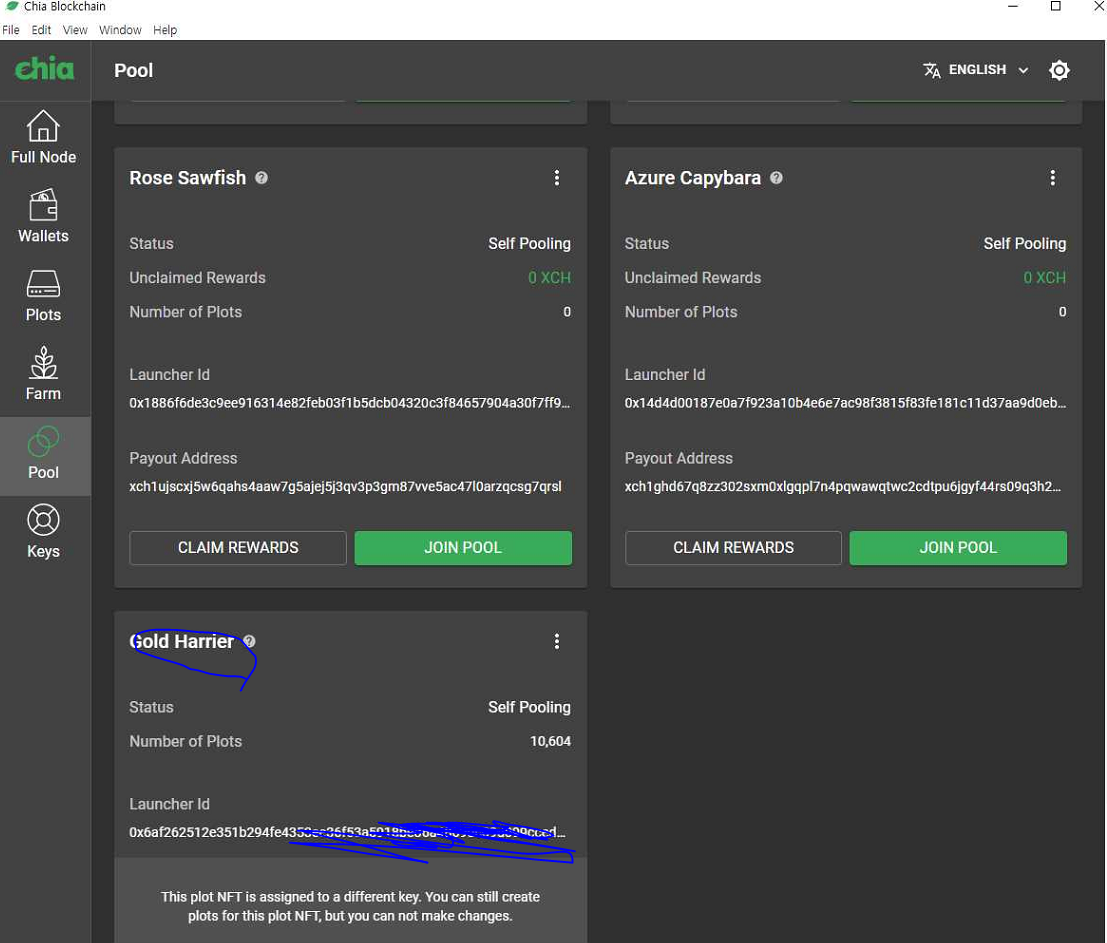Click the Azure Capybara Launcher Id value
The width and height of the screenshot is (1107, 943).
tap(845, 403)
